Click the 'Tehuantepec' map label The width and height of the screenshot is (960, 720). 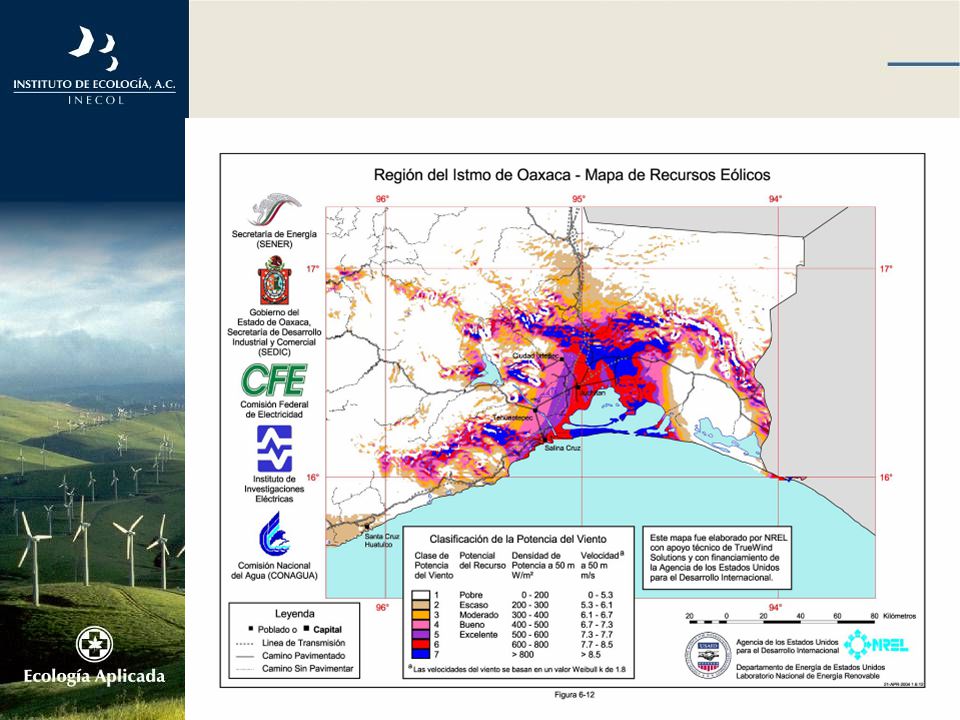click(x=513, y=418)
